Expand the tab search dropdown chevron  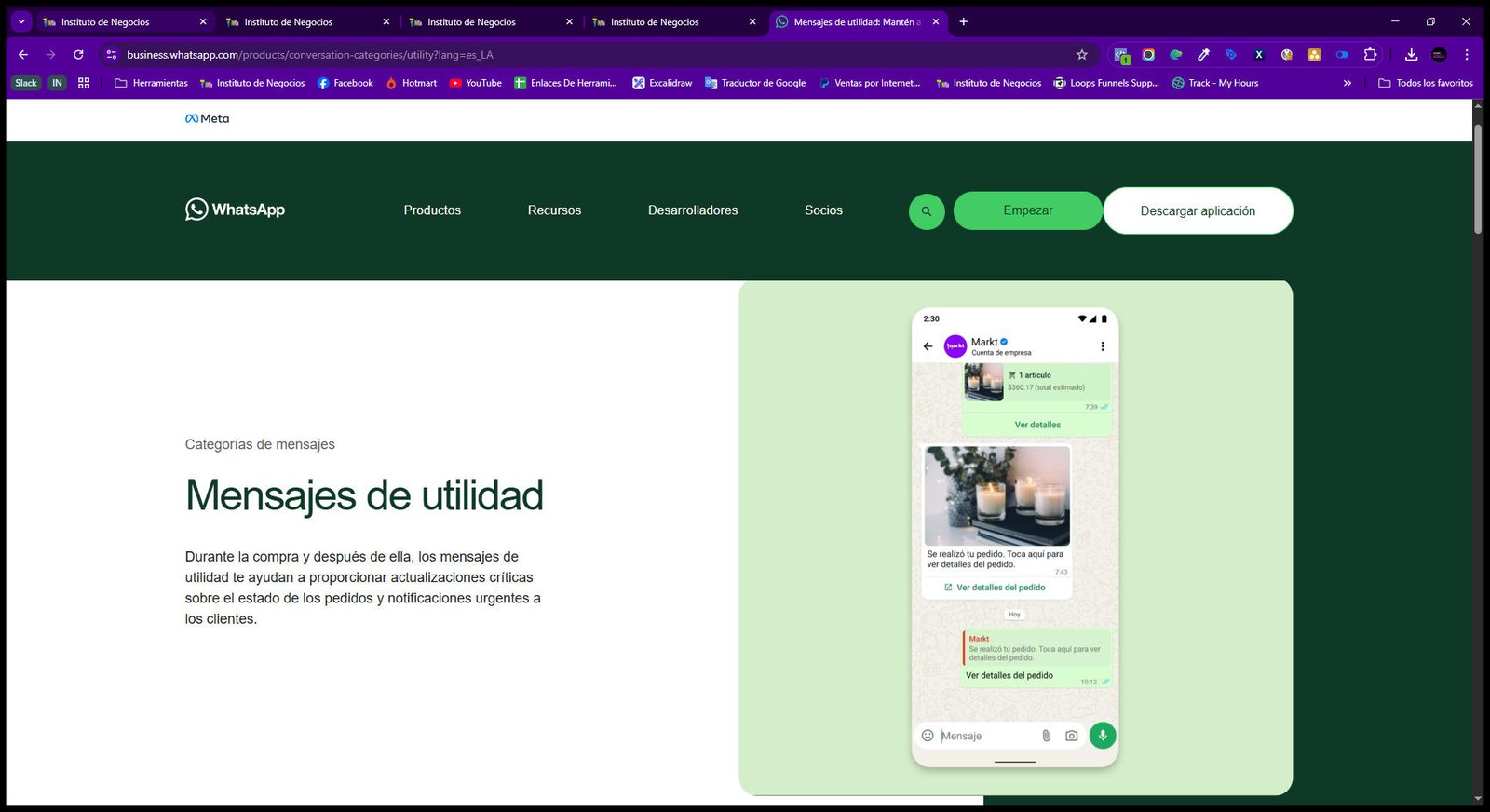(20, 21)
